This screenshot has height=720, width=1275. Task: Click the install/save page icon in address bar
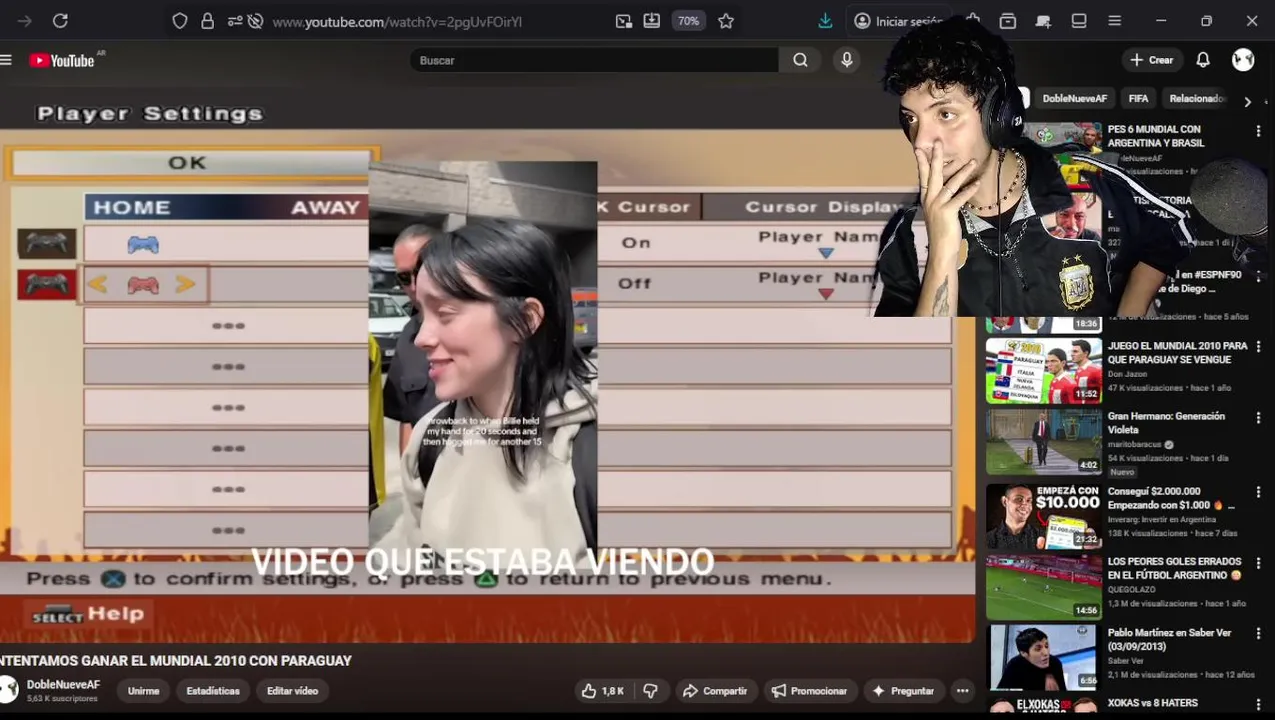(x=652, y=21)
